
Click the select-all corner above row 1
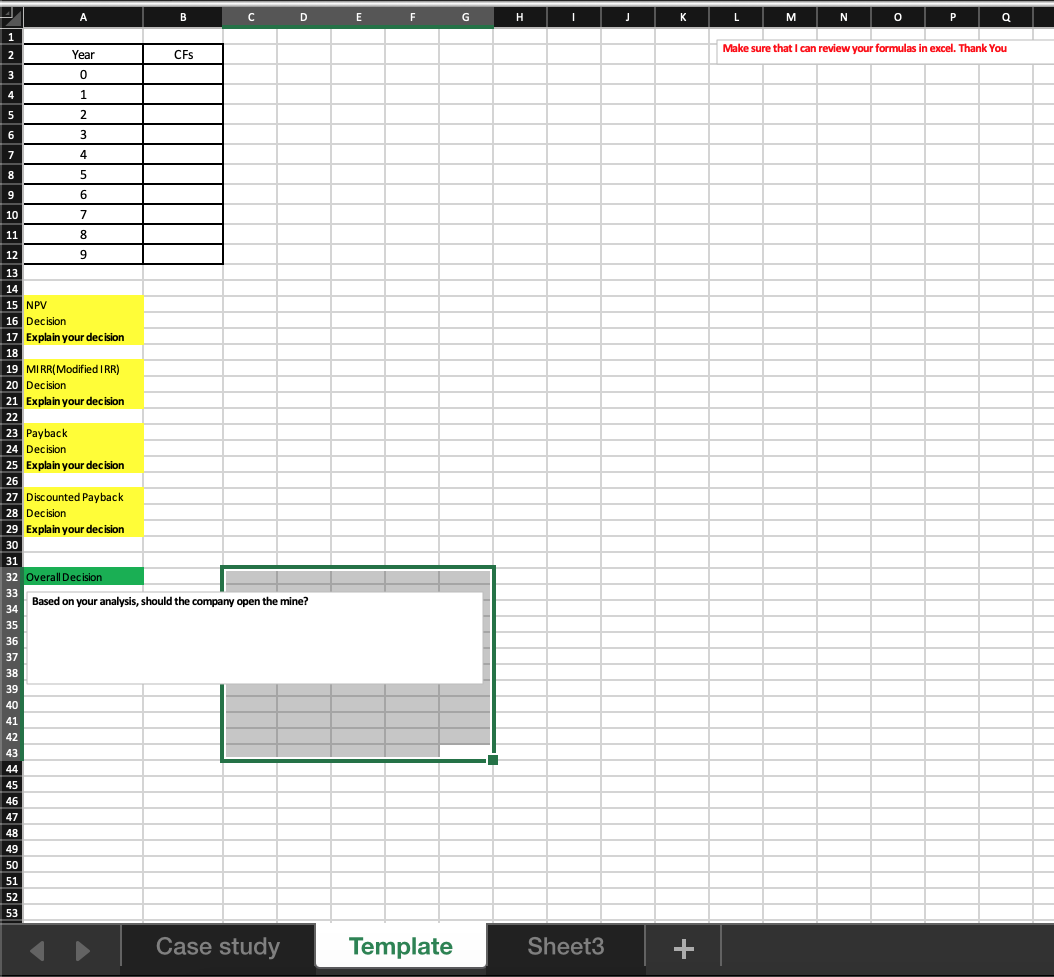pos(11,16)
